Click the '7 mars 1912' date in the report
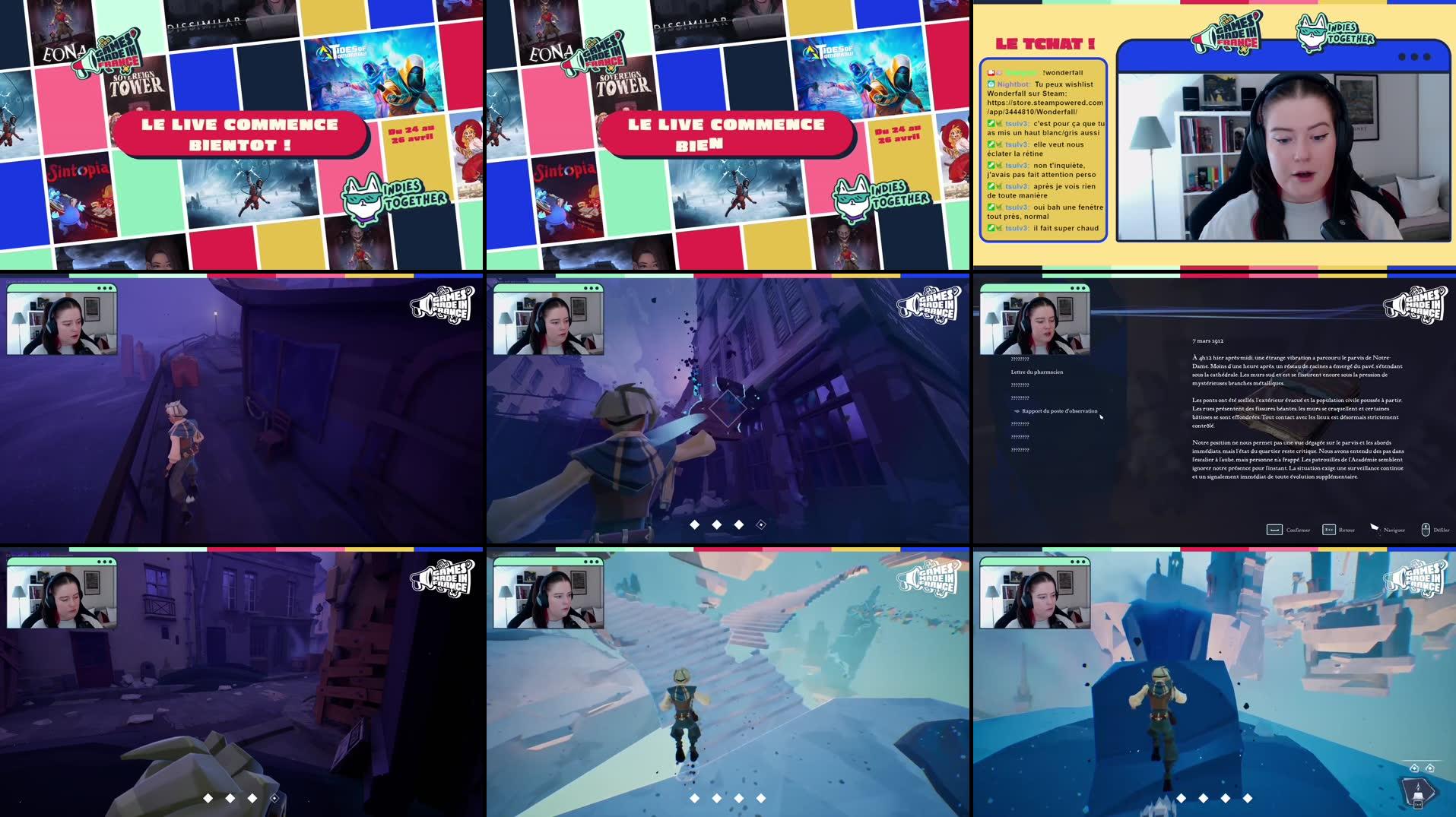1456x817 pixels. [1207, 341]
